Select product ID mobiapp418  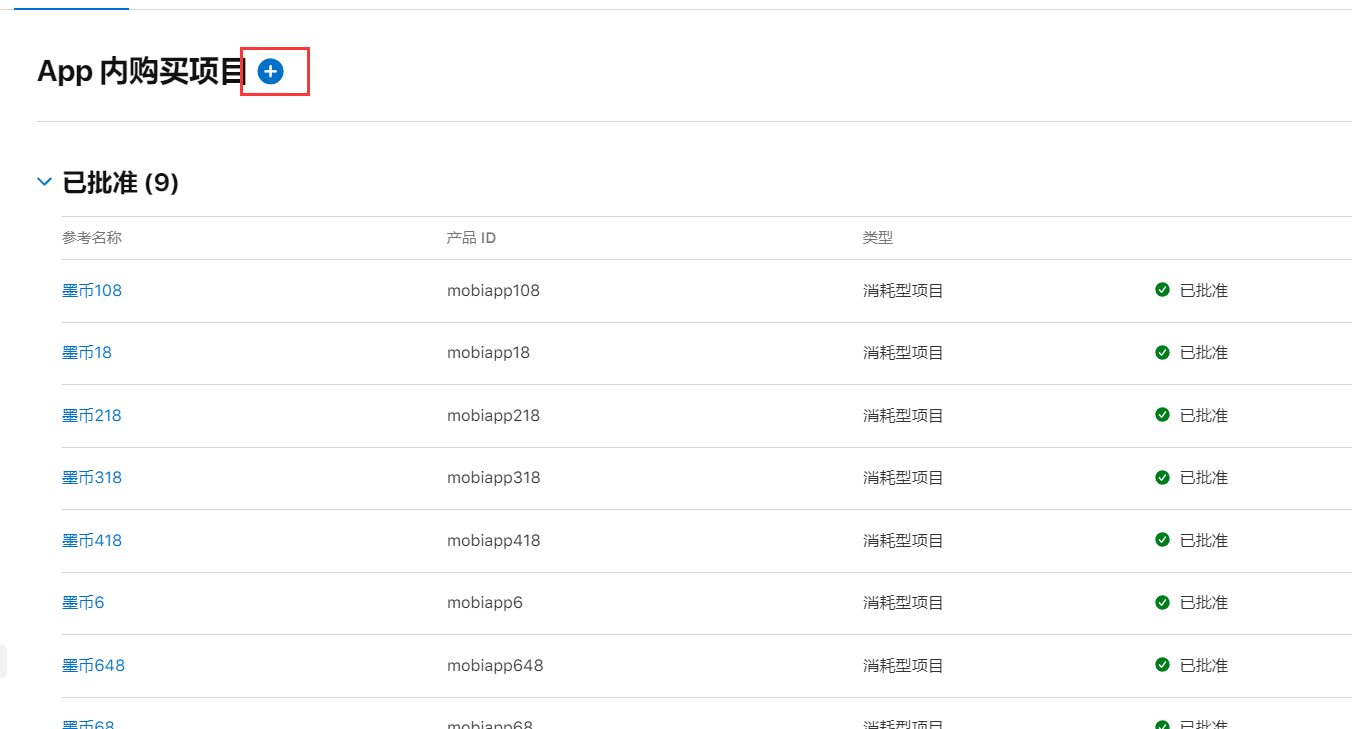[x=493, y=540]
